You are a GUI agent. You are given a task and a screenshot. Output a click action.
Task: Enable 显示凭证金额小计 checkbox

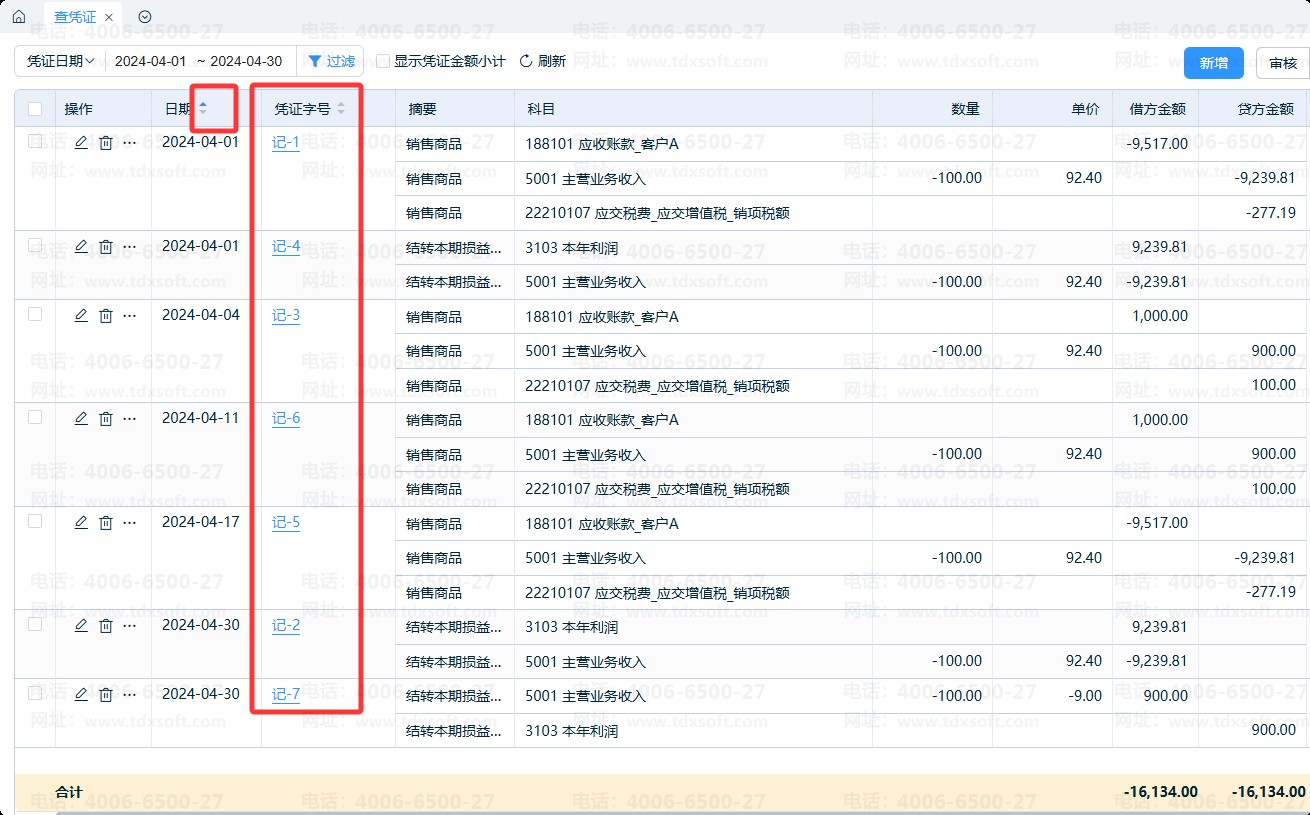pyautogui.click(x=383, y=61)
